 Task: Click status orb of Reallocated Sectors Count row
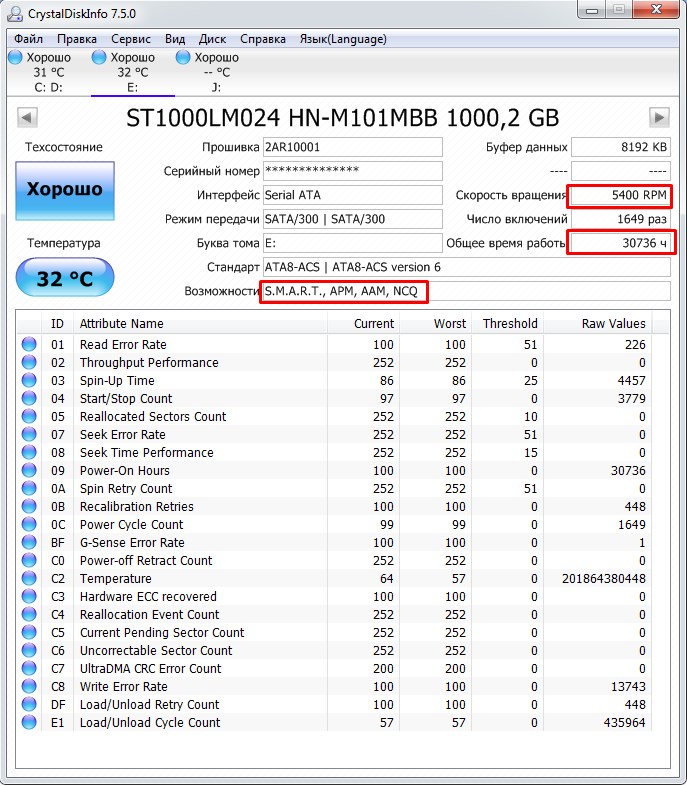pos(29,417)
